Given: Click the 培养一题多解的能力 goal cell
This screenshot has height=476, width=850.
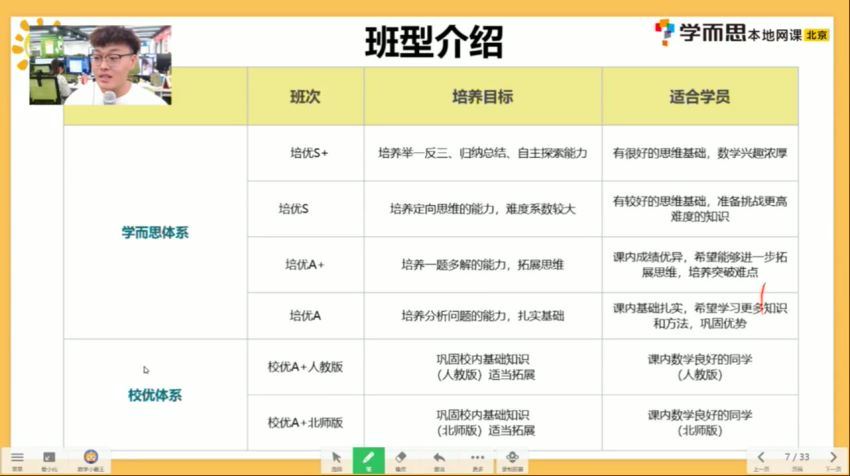Looking at the screenshot, I should point(482,265).
